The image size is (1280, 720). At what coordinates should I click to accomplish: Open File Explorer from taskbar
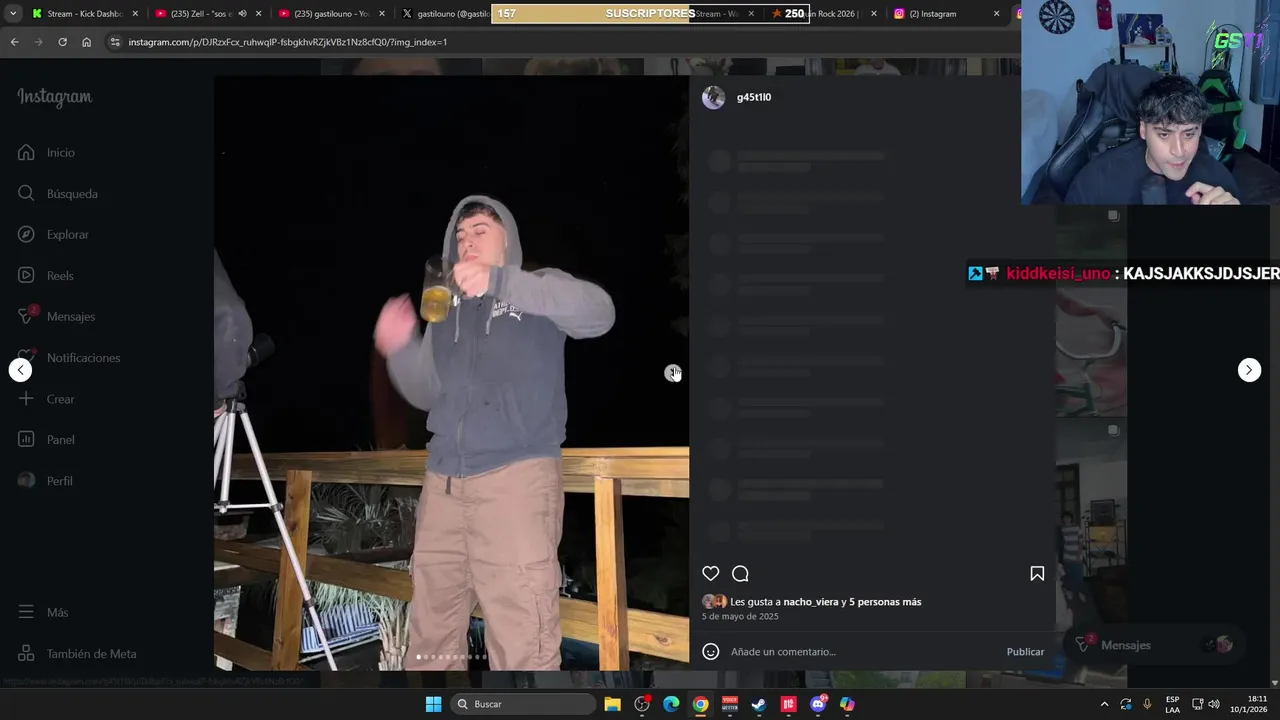click(x=612, y=704)
